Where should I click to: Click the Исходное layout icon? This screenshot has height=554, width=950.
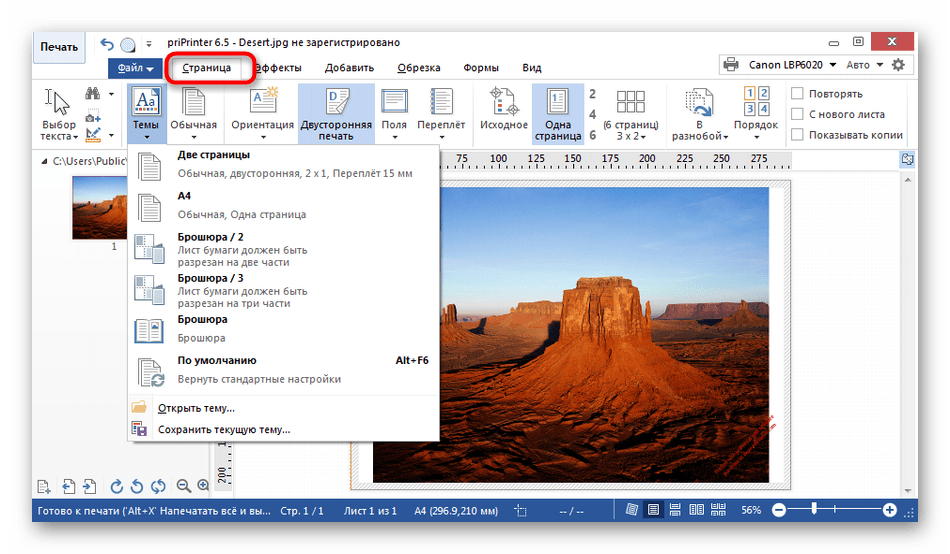(503, 104)
